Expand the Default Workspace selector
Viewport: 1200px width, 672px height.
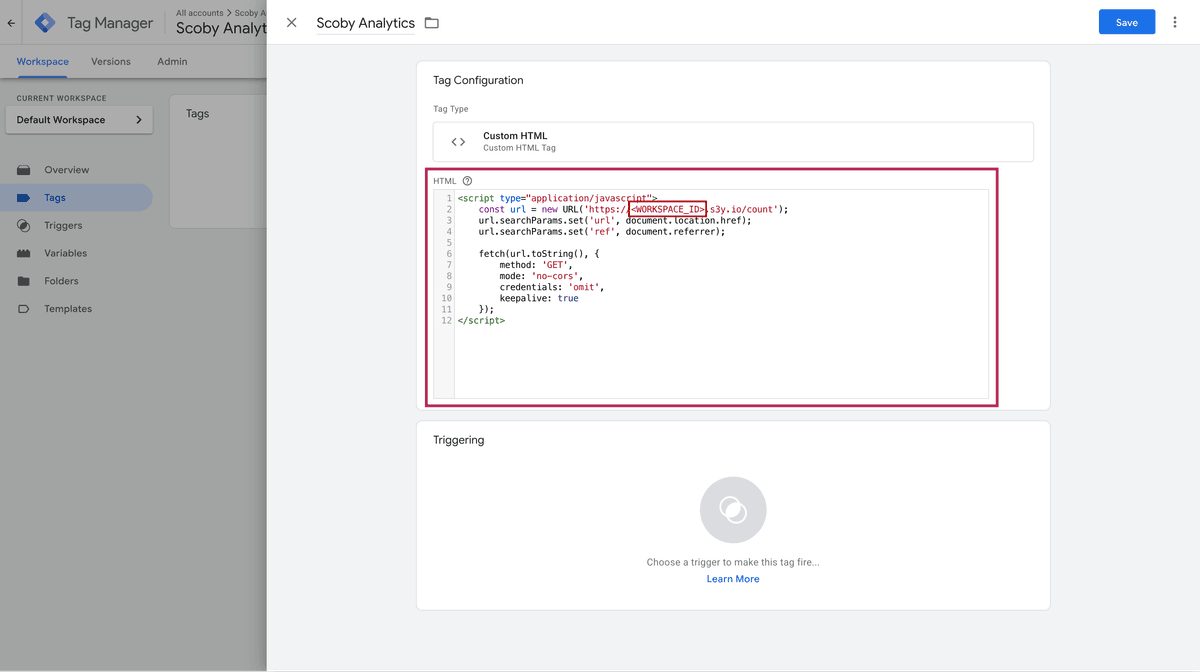79,120
